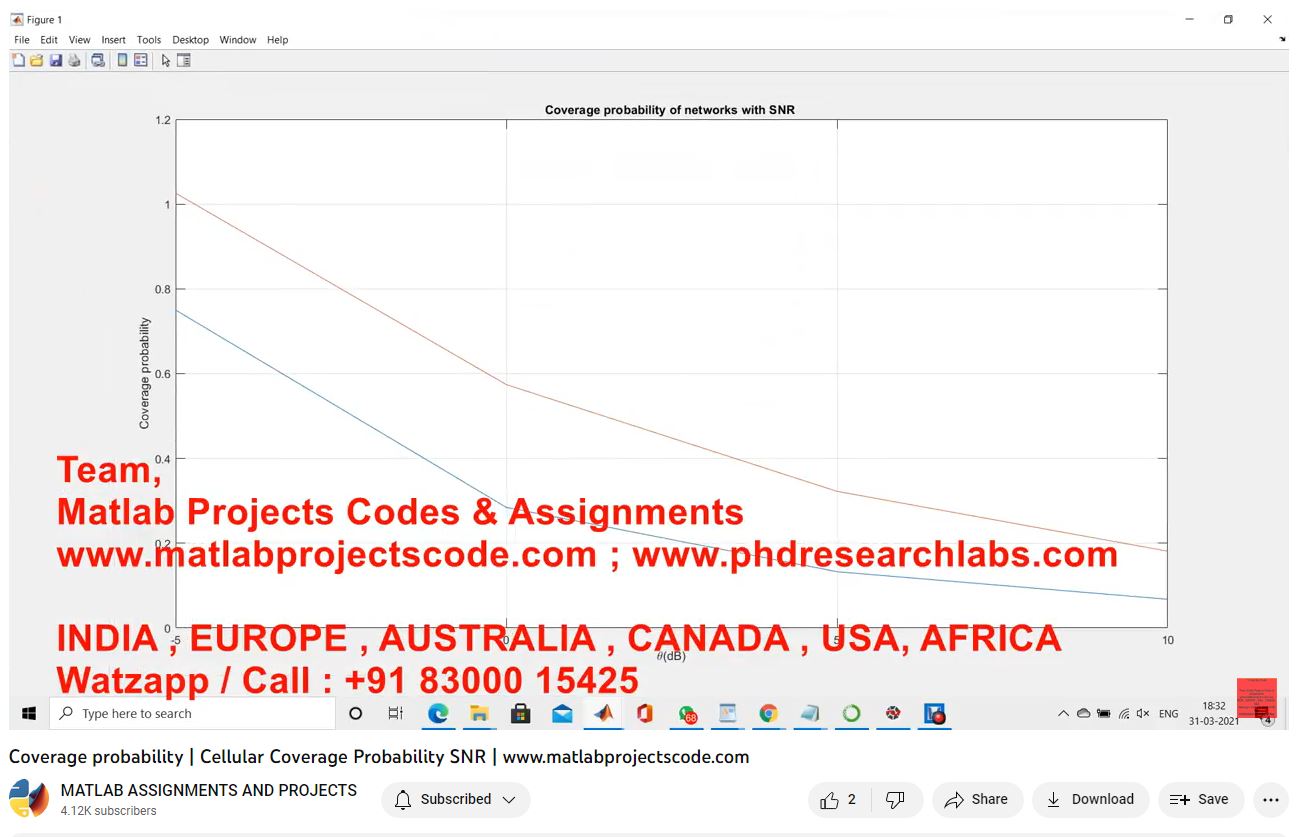Click the New Figure toolbar icon
Screen dimensions: 1300x837
coord(18,61)
